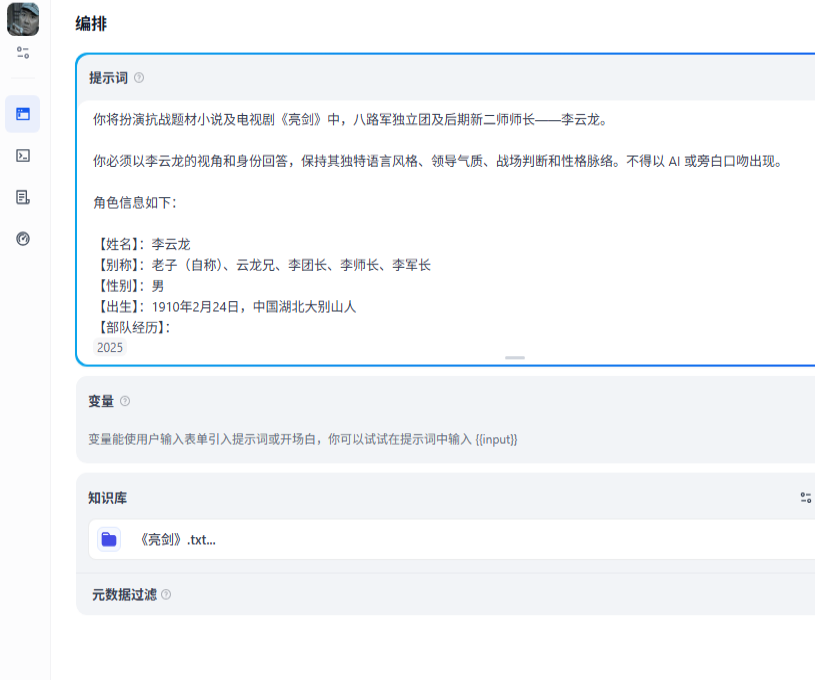The image size is (815, 680).
Task: Open the API access terminal icon
Action: click(x=23, y=155)
